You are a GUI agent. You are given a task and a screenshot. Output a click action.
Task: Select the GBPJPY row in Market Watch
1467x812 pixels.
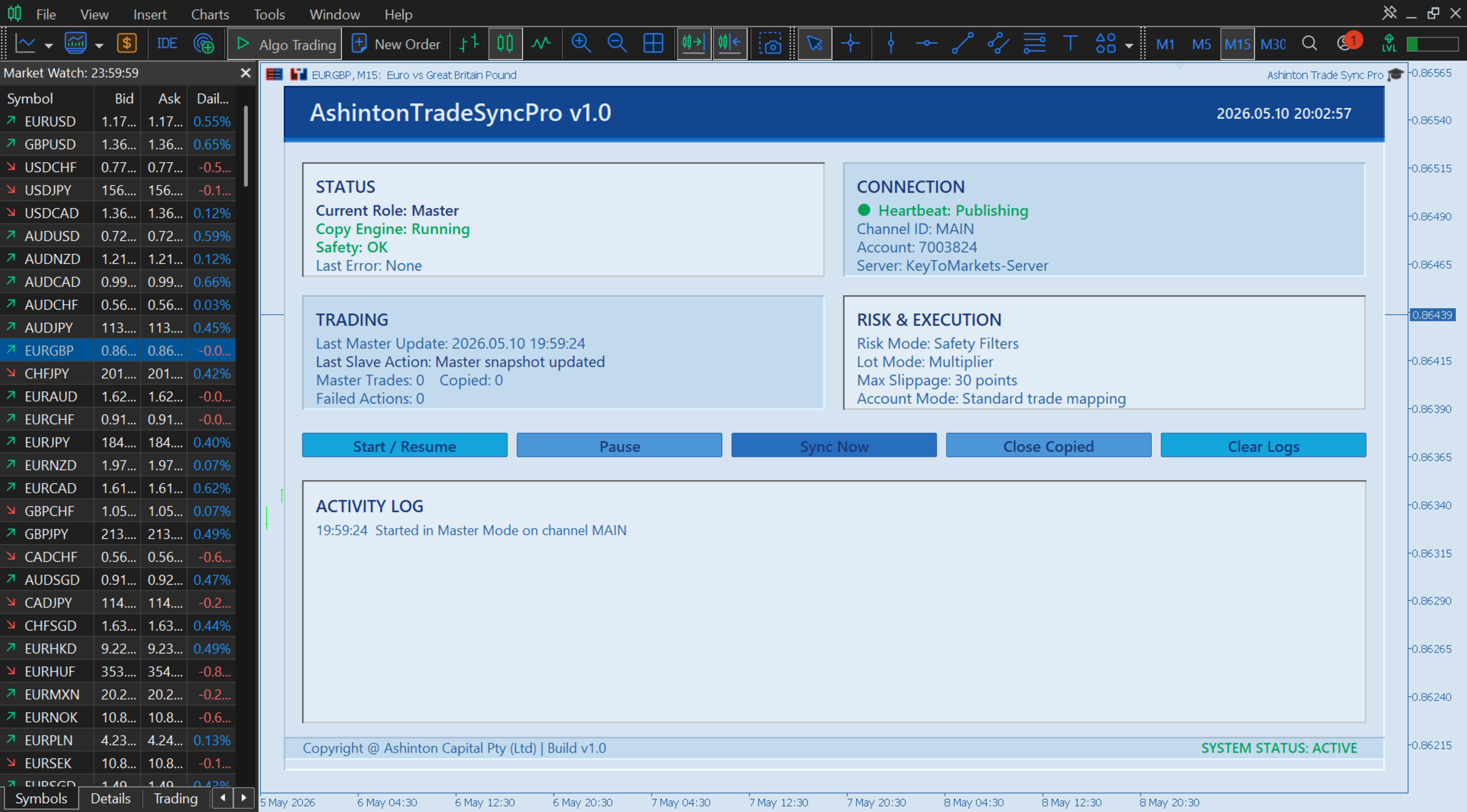tap(118, 534)
